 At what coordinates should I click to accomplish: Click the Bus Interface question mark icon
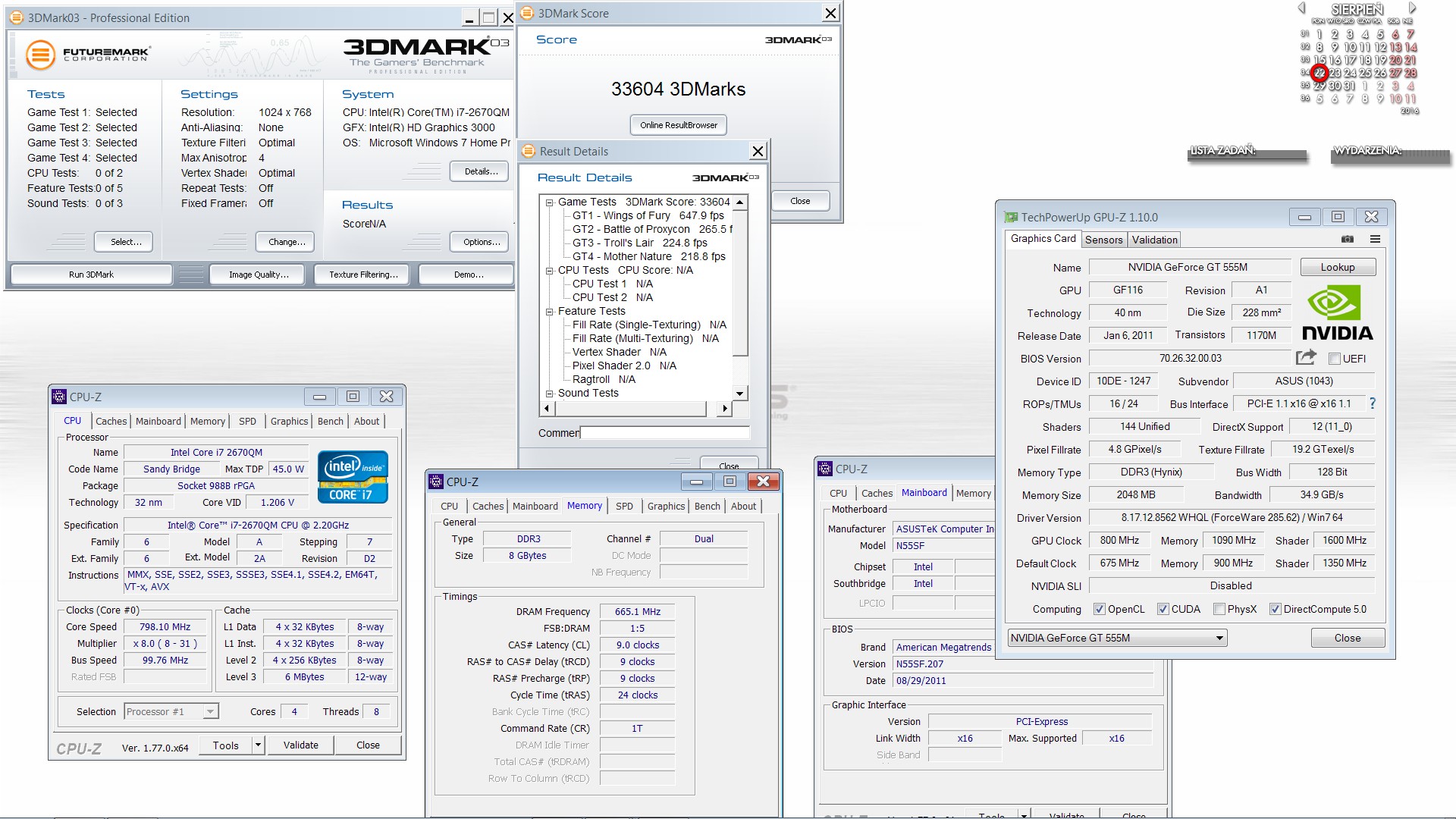tap(1372, 403)
